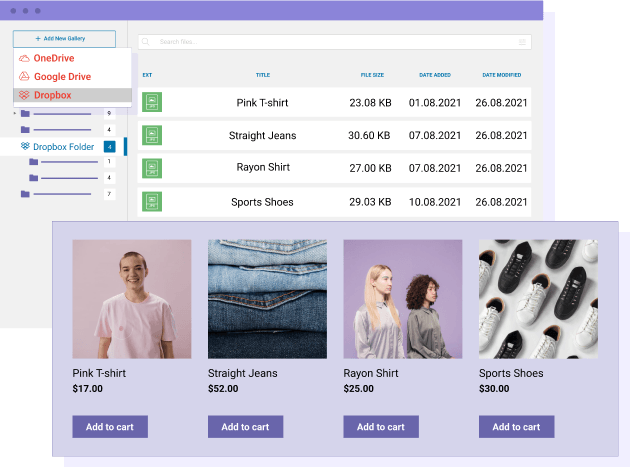The width and height of the screenshot is (630, 467).
Task: Click the Pink T-shirt JPG file icon
Action: tap(152, 102)
